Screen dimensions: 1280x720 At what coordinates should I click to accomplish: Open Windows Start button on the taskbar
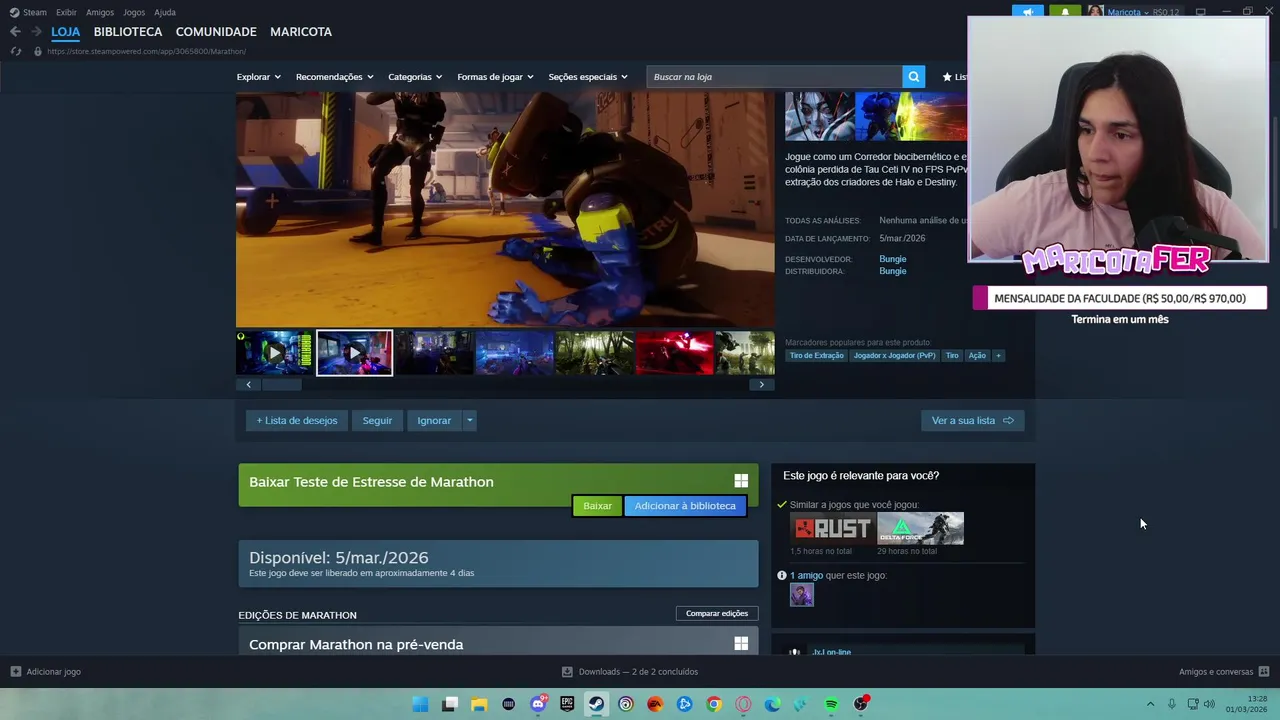click(x=421, y=704)
